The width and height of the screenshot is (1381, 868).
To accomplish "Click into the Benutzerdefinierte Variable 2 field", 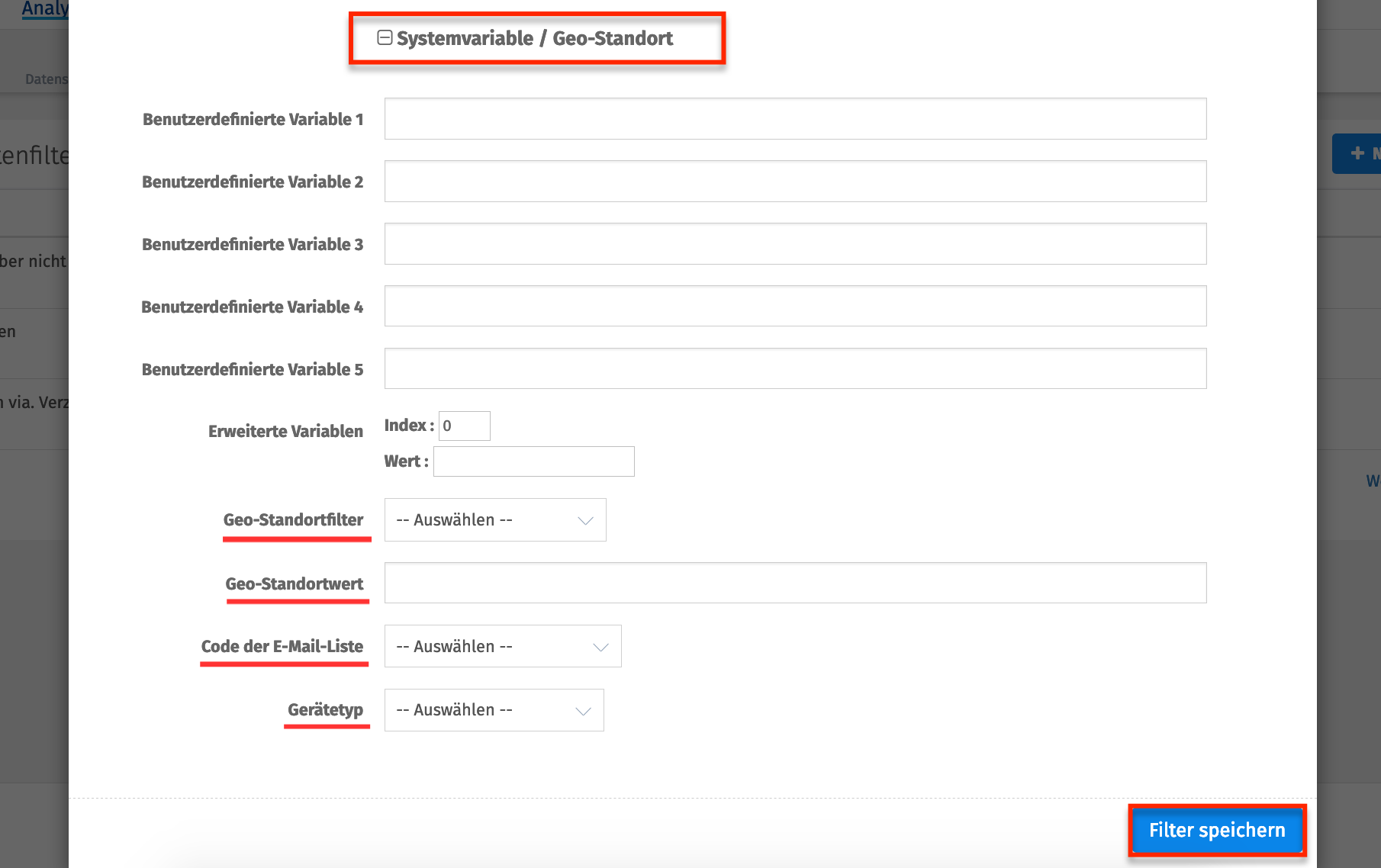I will pyautogui.click(x=794, y=181).
